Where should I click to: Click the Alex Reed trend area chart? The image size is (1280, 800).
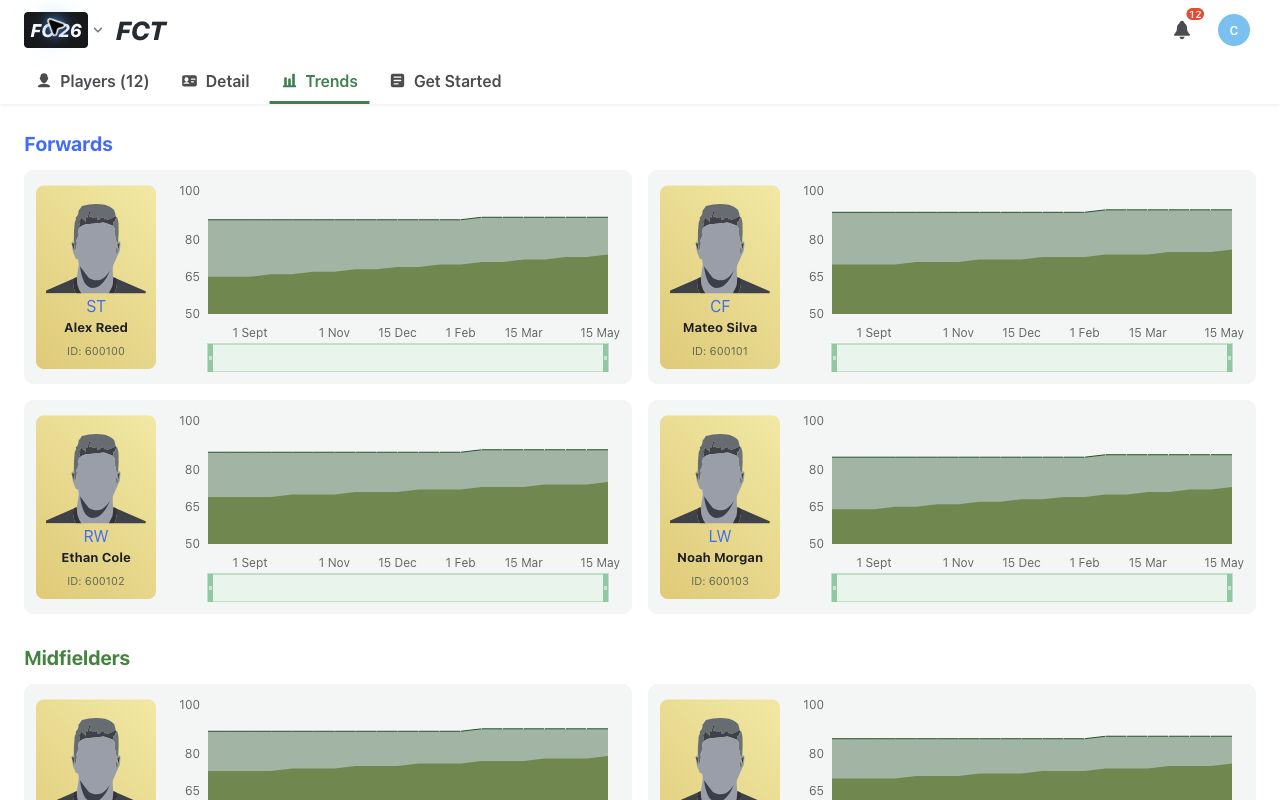(x=408, y=265)
